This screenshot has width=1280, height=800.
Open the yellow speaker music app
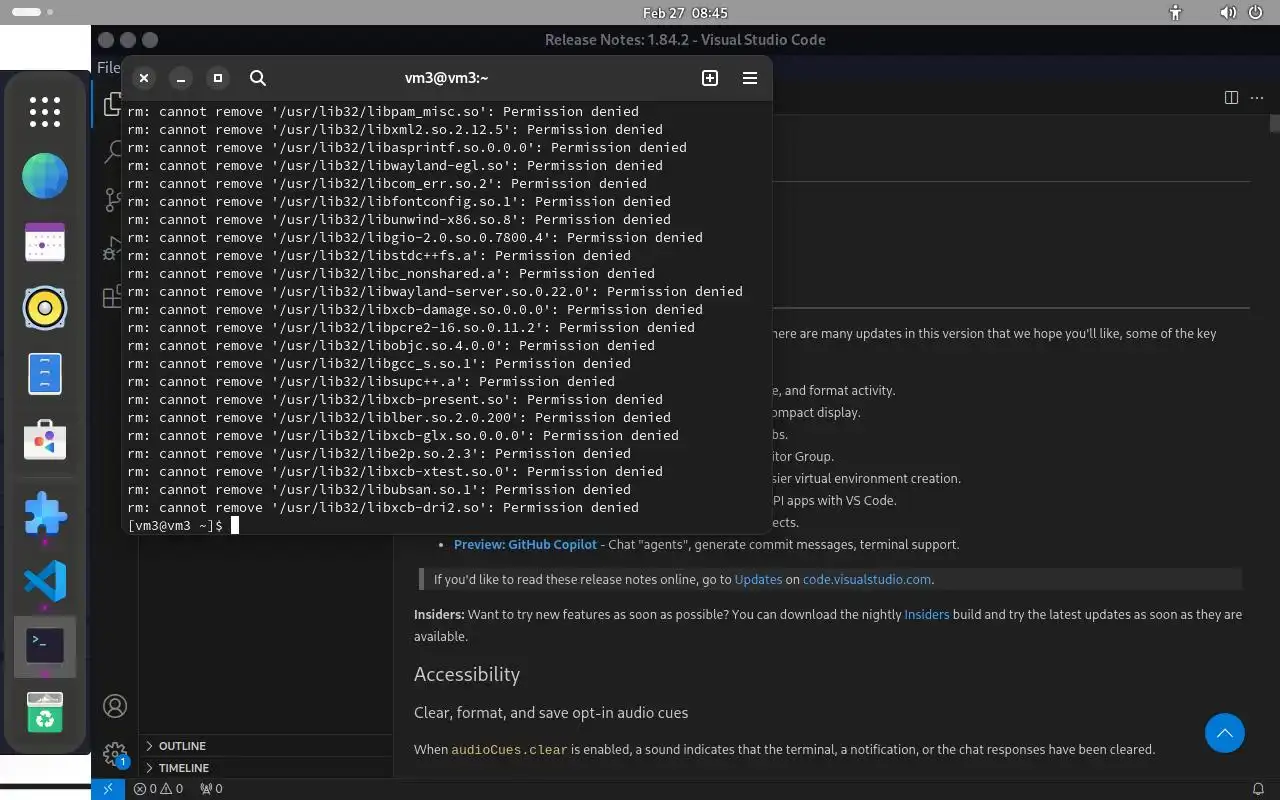(x=45, y=308)
